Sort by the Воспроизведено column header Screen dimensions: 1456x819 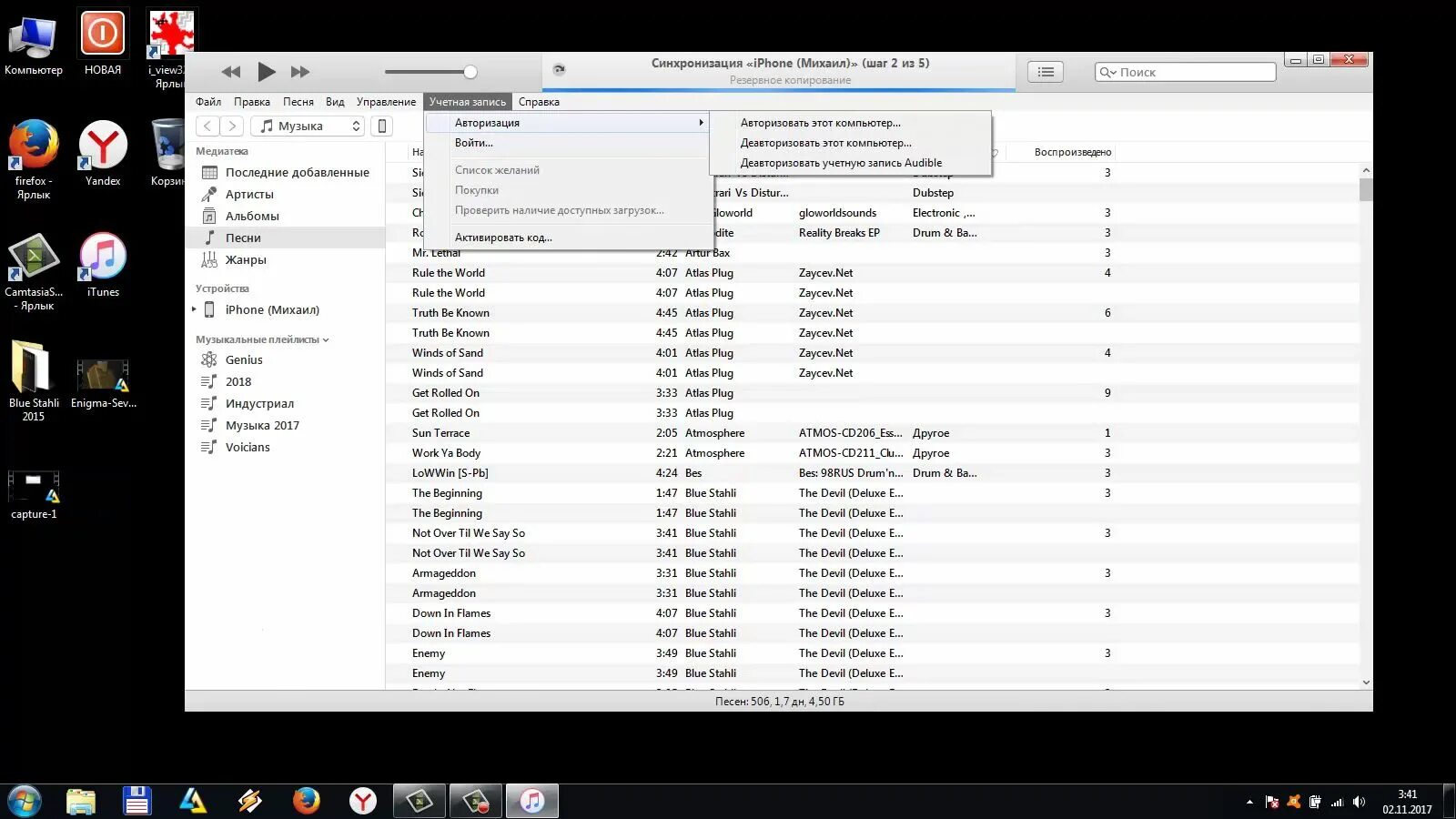point(1072,152)
